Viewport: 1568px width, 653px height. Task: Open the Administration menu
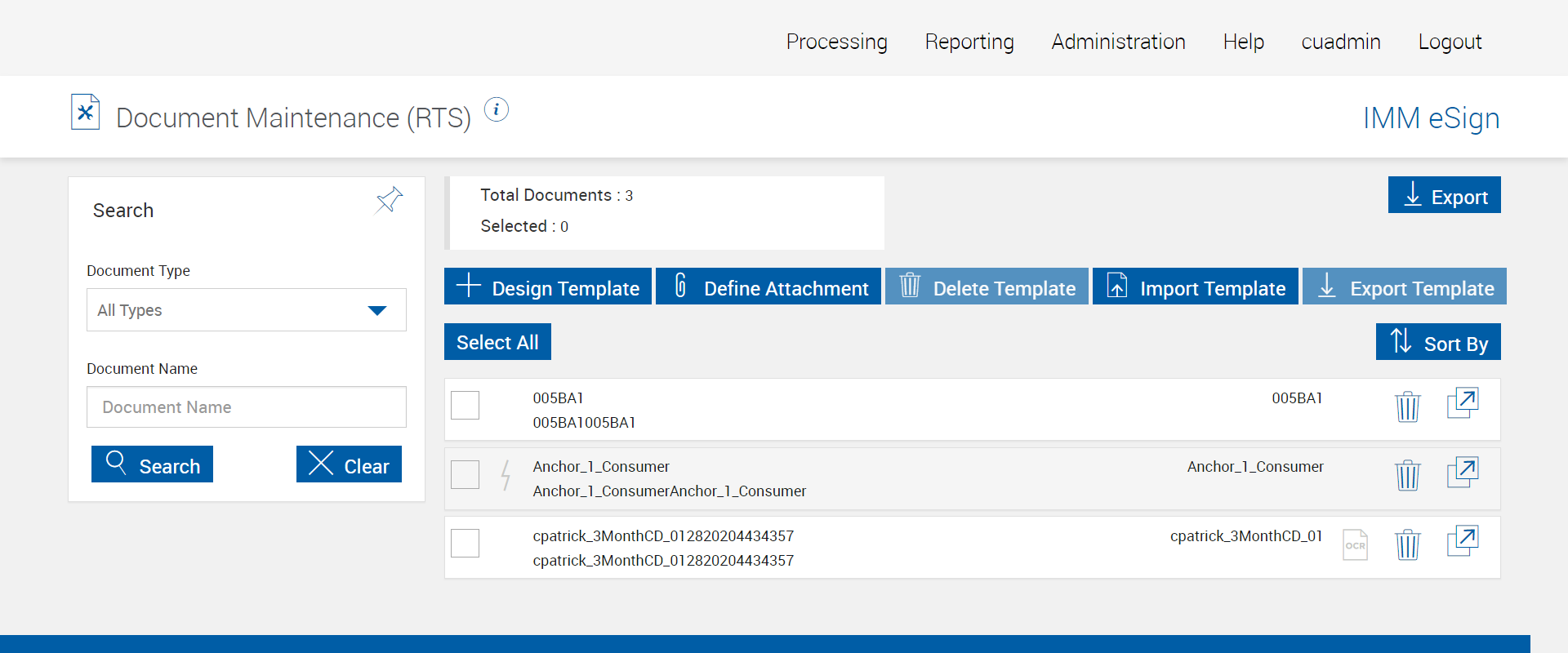click(1118, 42)
